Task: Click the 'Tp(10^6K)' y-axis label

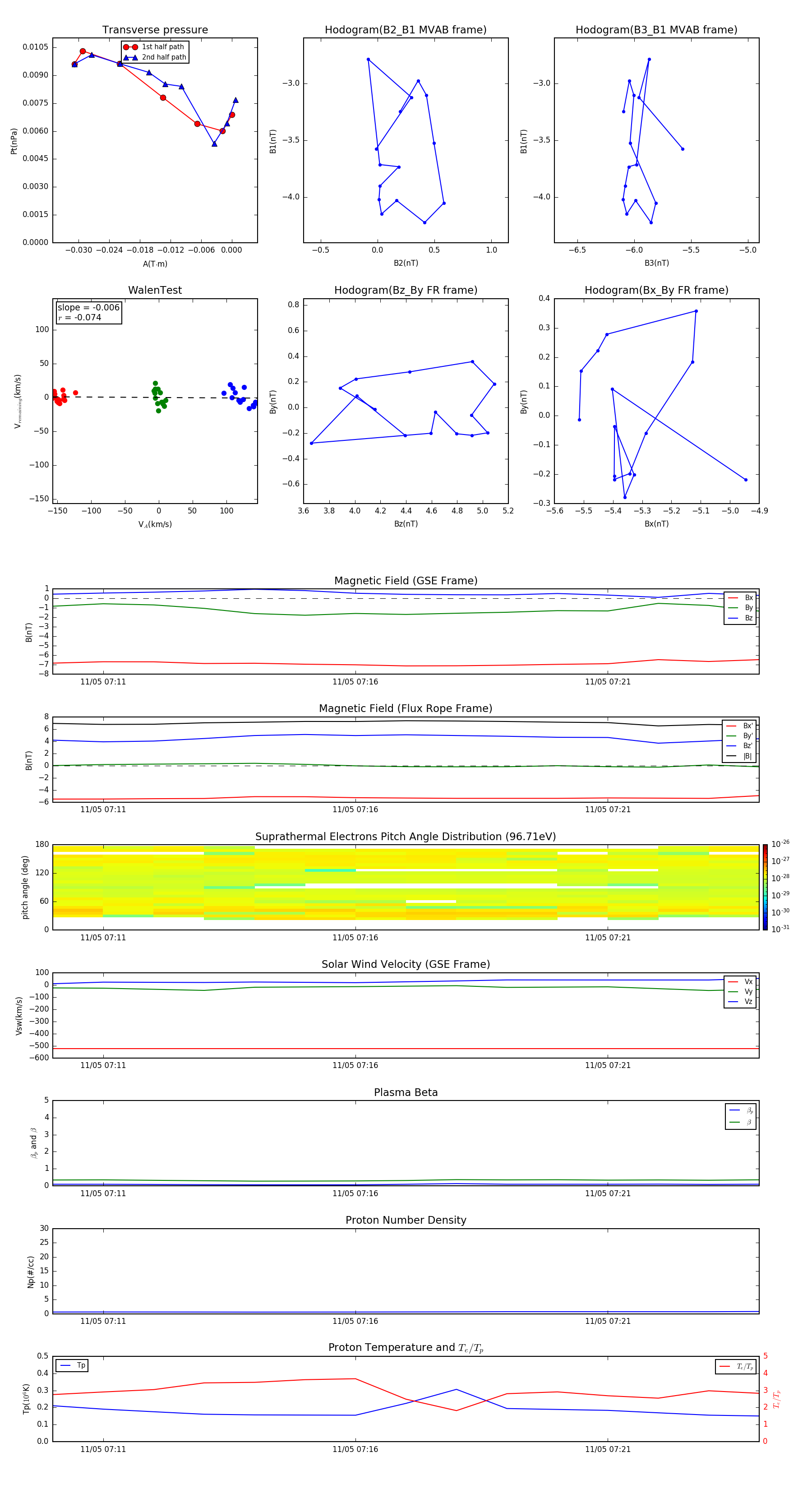Action: click(x=26, y=1399)
